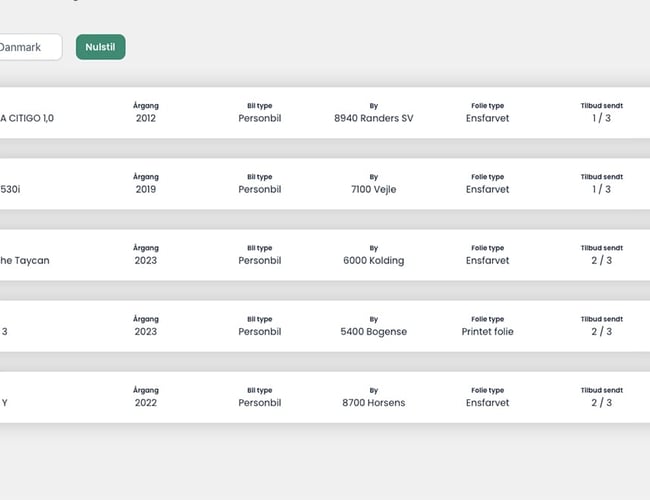Select the 530i car row title

point(10,189)
